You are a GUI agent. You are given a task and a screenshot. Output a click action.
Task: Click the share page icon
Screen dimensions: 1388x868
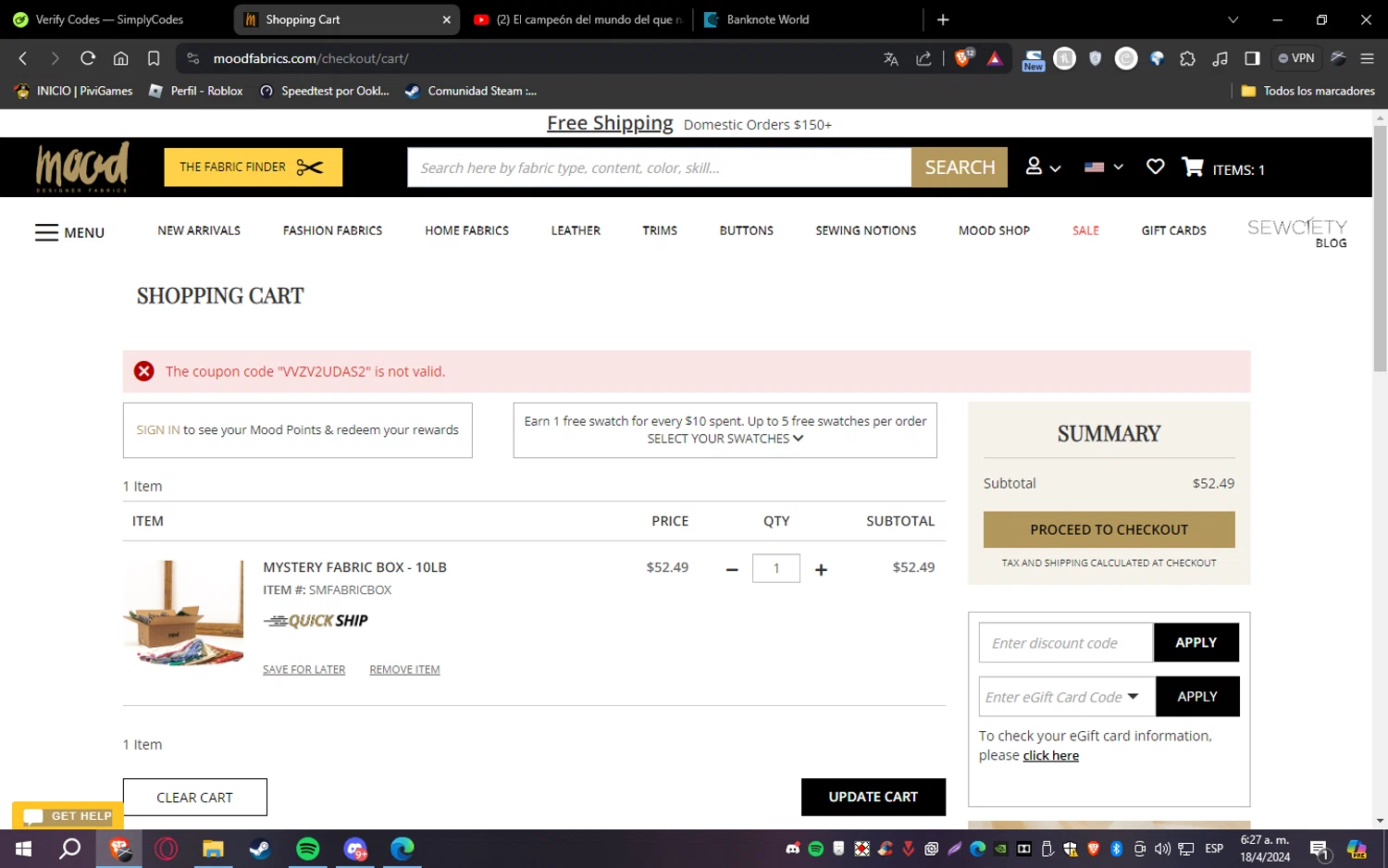pos(923,58)
